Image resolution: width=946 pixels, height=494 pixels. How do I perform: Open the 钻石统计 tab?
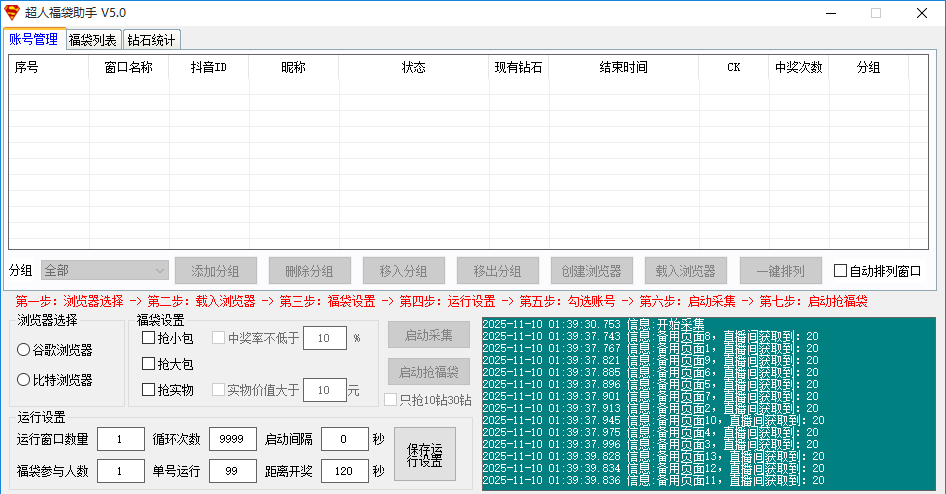(151, 40)
